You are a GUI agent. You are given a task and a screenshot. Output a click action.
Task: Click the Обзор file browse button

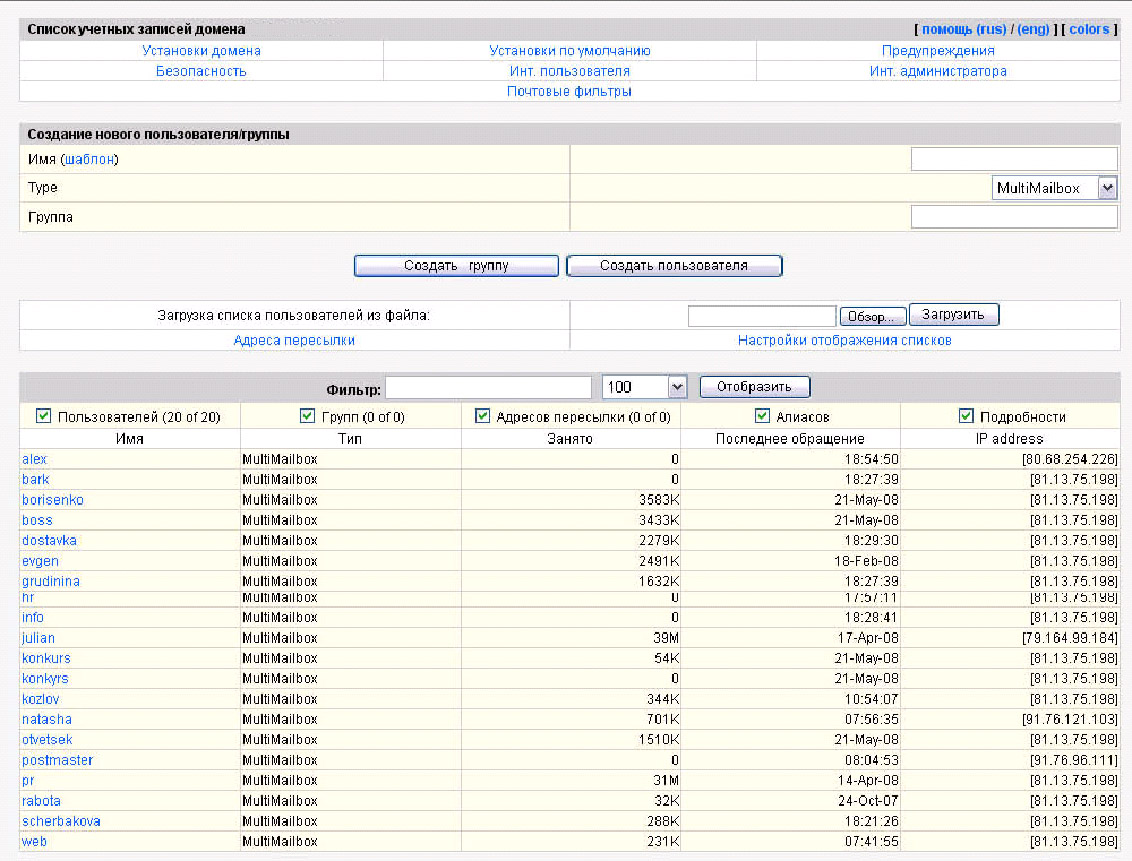[x=873, y=316]
